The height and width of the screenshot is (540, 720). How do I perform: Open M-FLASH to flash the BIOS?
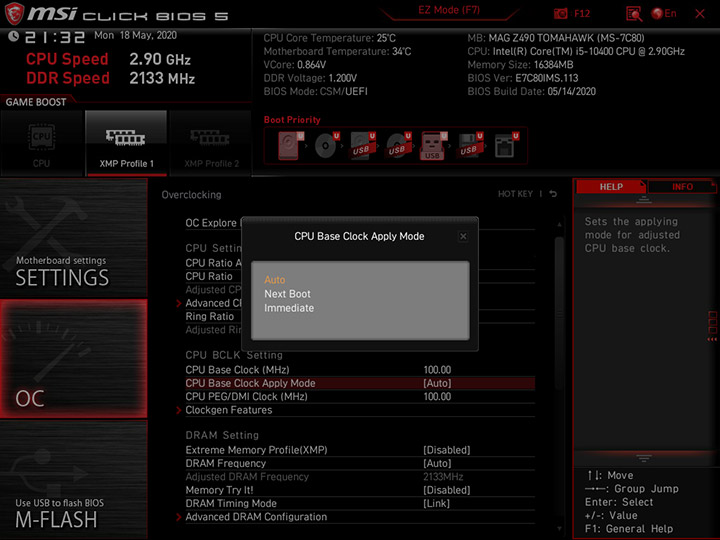tap(73, 479)
